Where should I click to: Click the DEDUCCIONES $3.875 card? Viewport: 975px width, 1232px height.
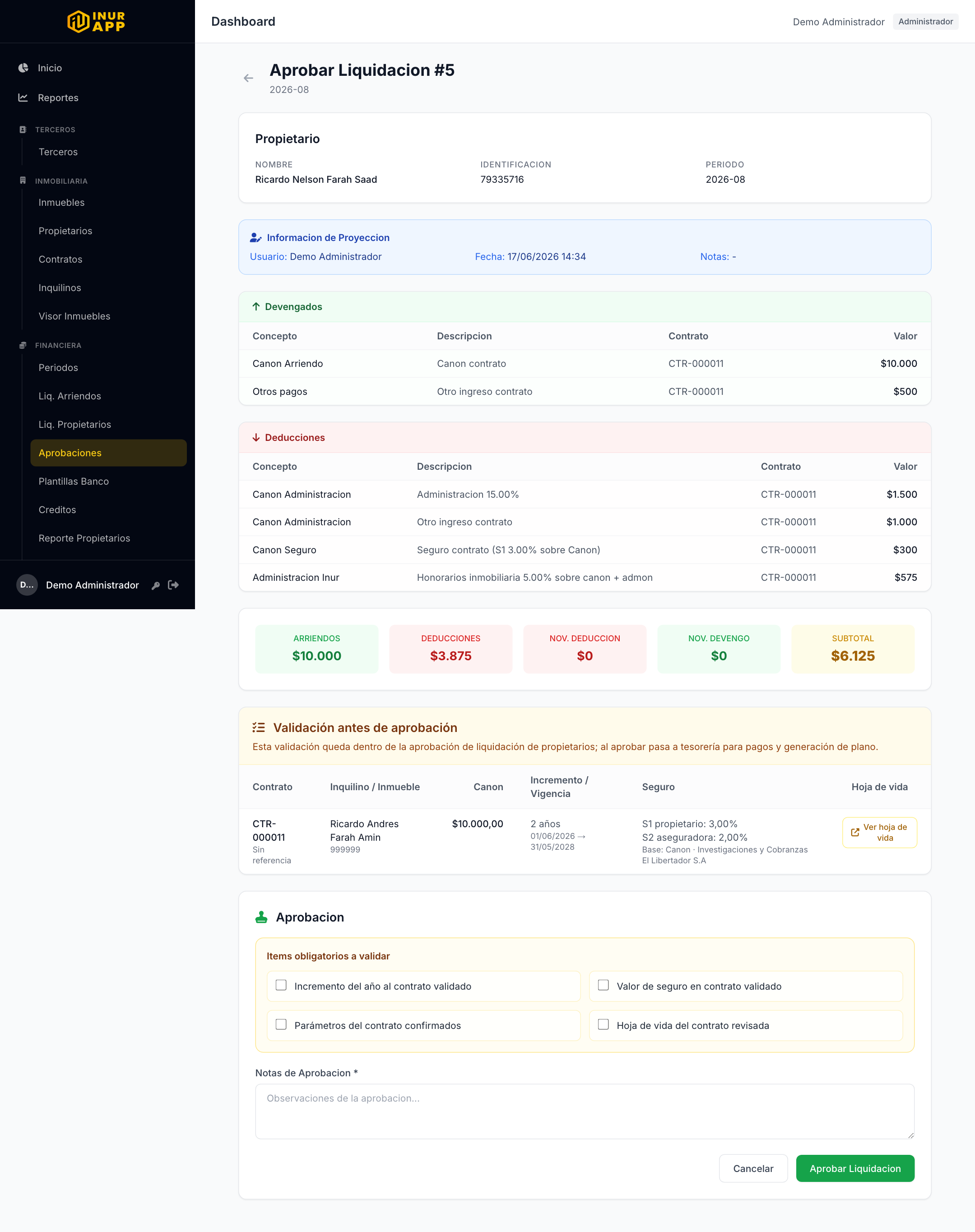click(451, 649)
